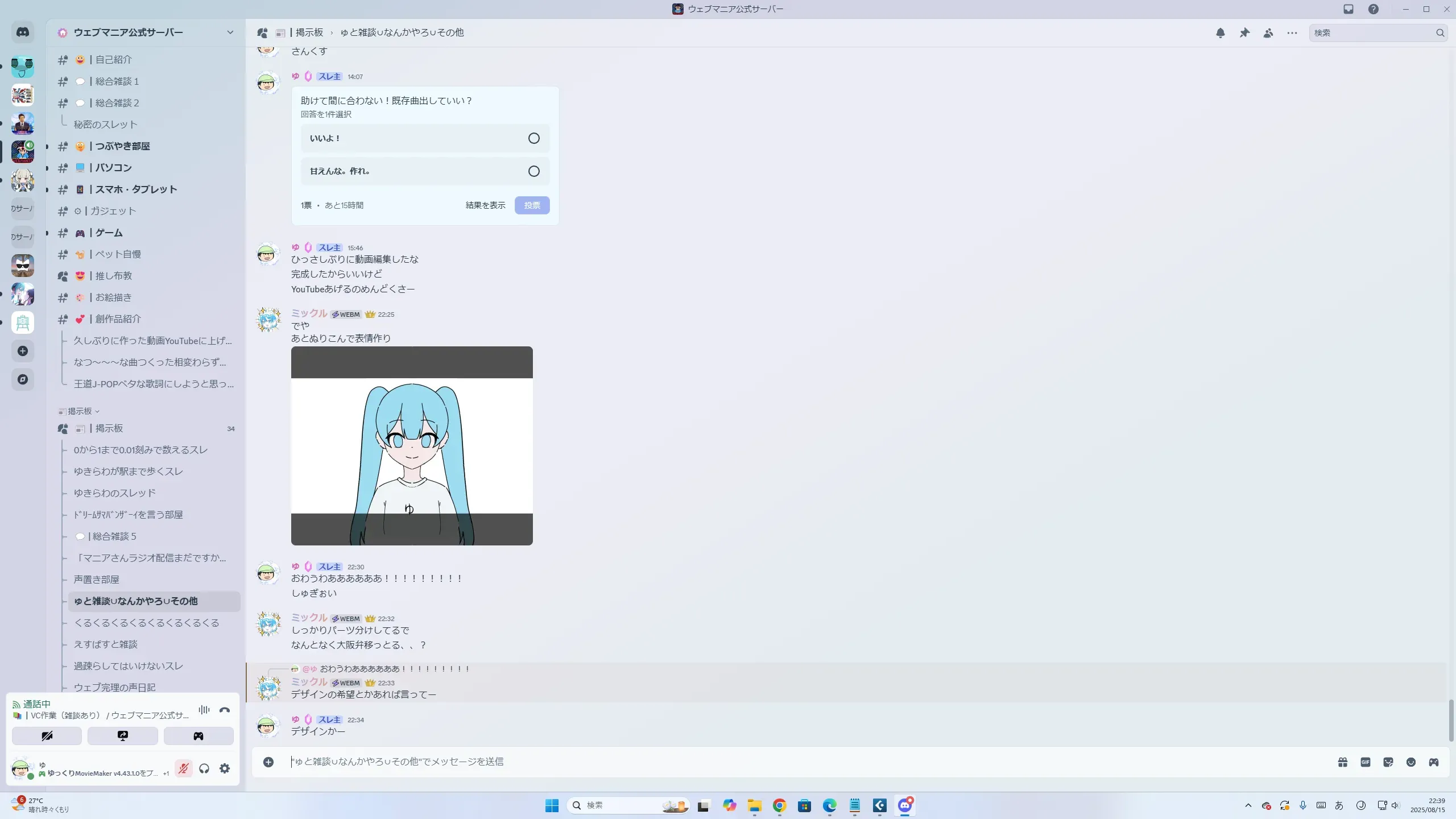
Task: Select the 甘えんな。作れ。 poll option
Action: (x=425, y=171)
